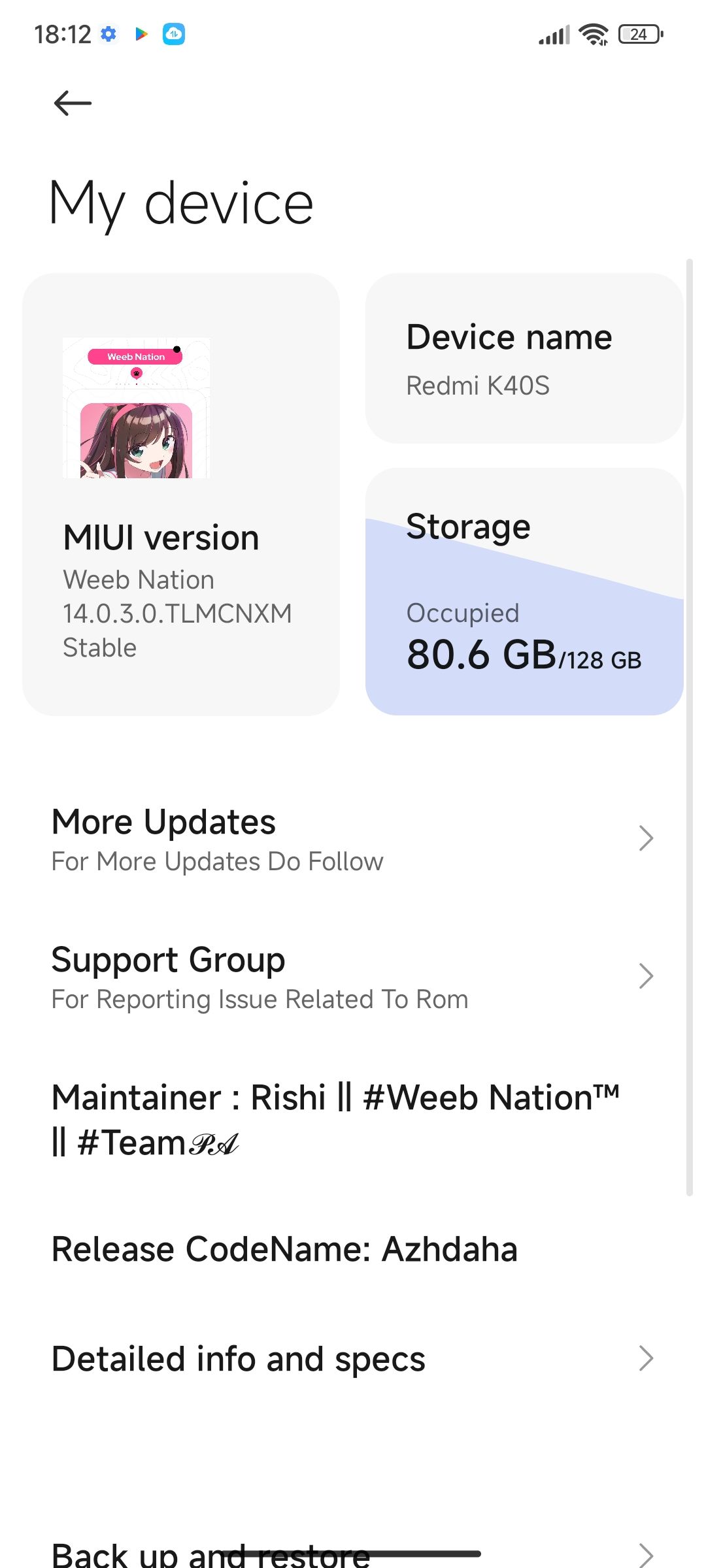Open the MIUI version card
This screenshot has height=1568, width=706.
(x=181, y=588)
